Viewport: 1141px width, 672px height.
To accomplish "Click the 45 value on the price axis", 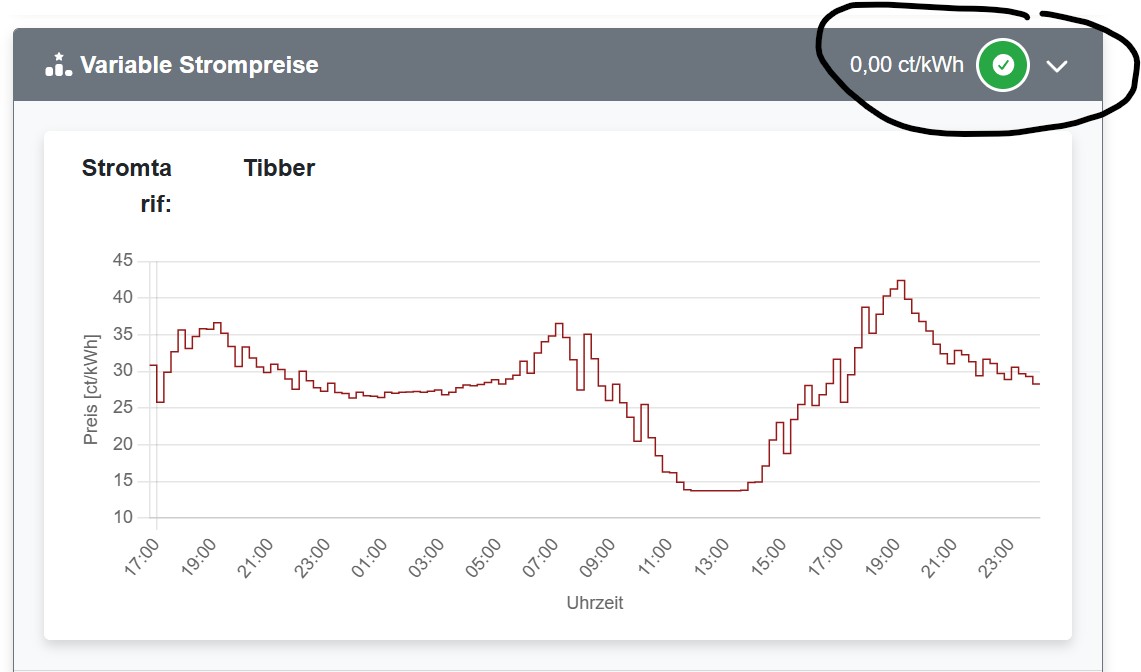I will pyautogui.click(x=122, y=261).
